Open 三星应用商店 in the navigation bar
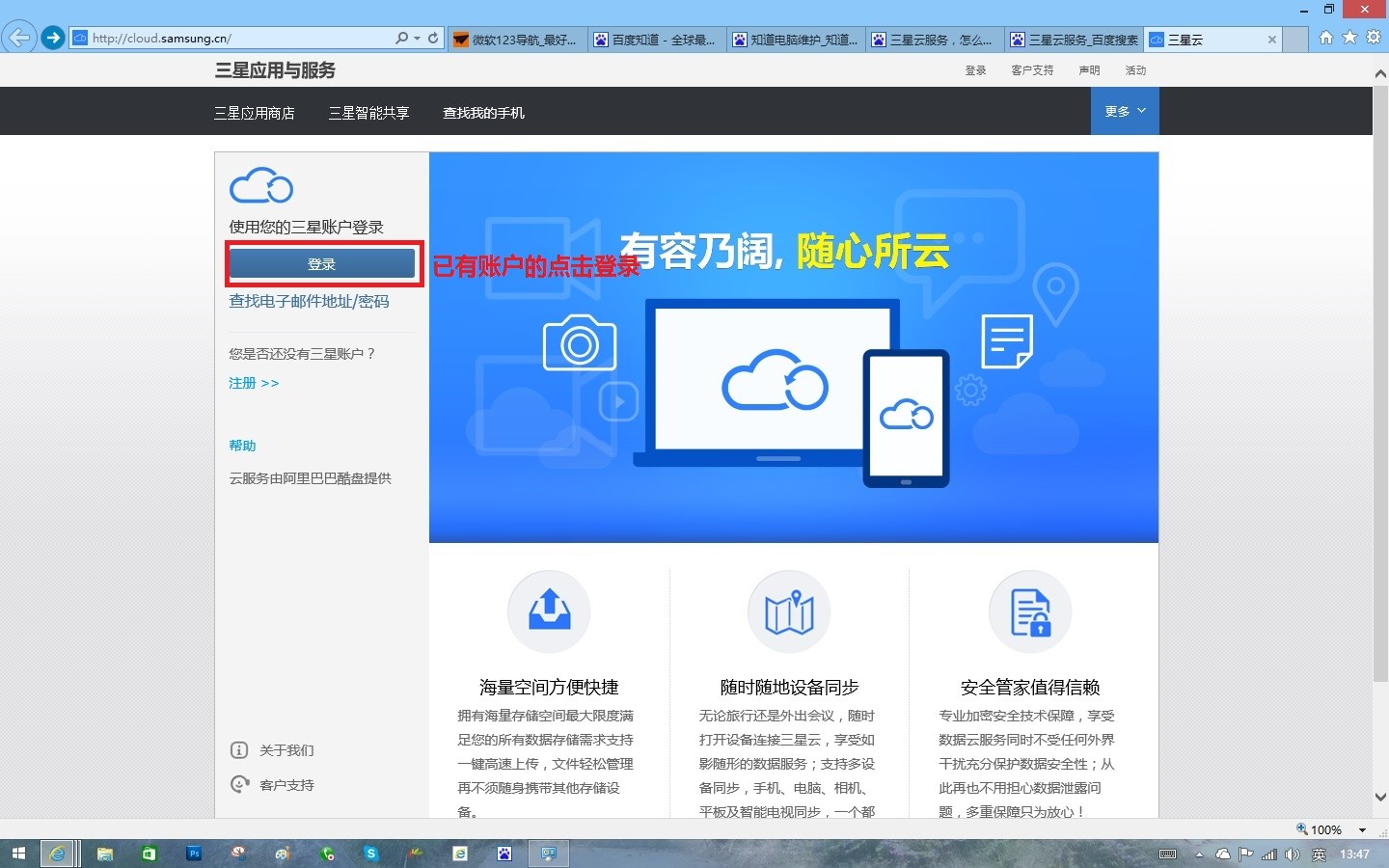The width and height of the screenshot is (1389, 868). (255, 113)
